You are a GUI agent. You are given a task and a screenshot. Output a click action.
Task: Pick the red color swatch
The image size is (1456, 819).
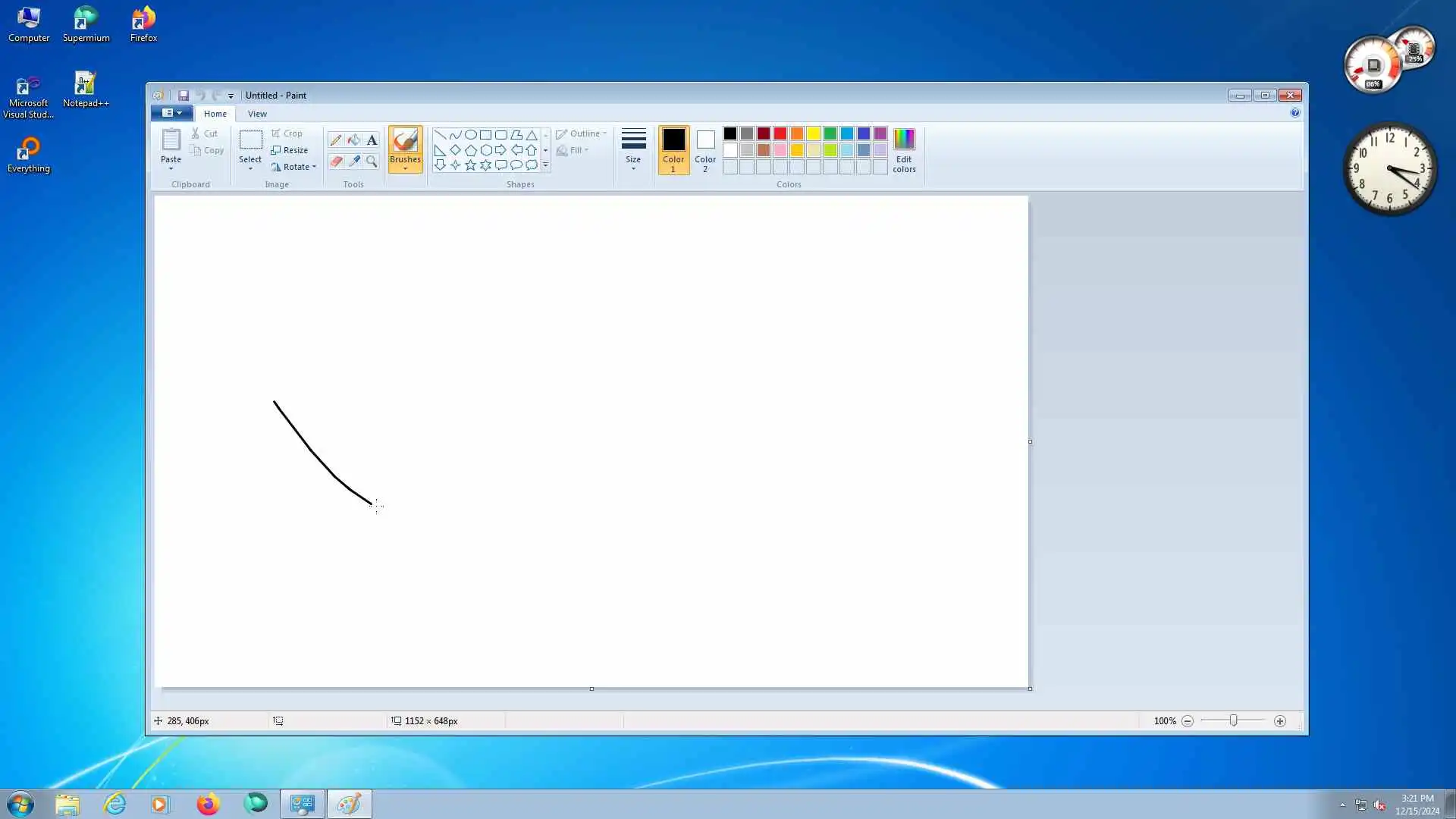point(780,134)
